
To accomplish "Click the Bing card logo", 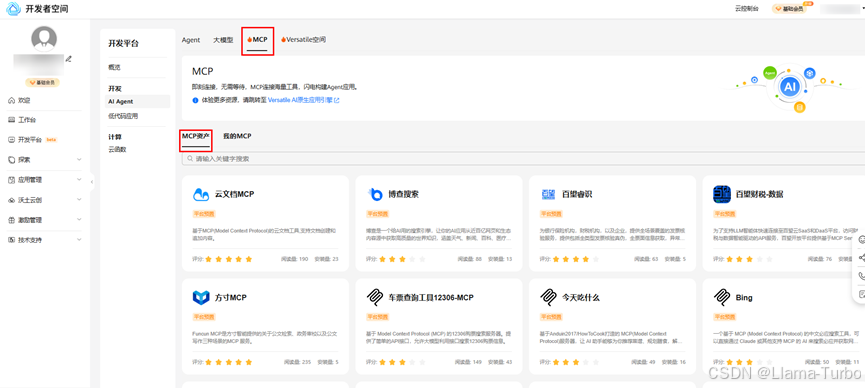I will click(x=722, y=297).
